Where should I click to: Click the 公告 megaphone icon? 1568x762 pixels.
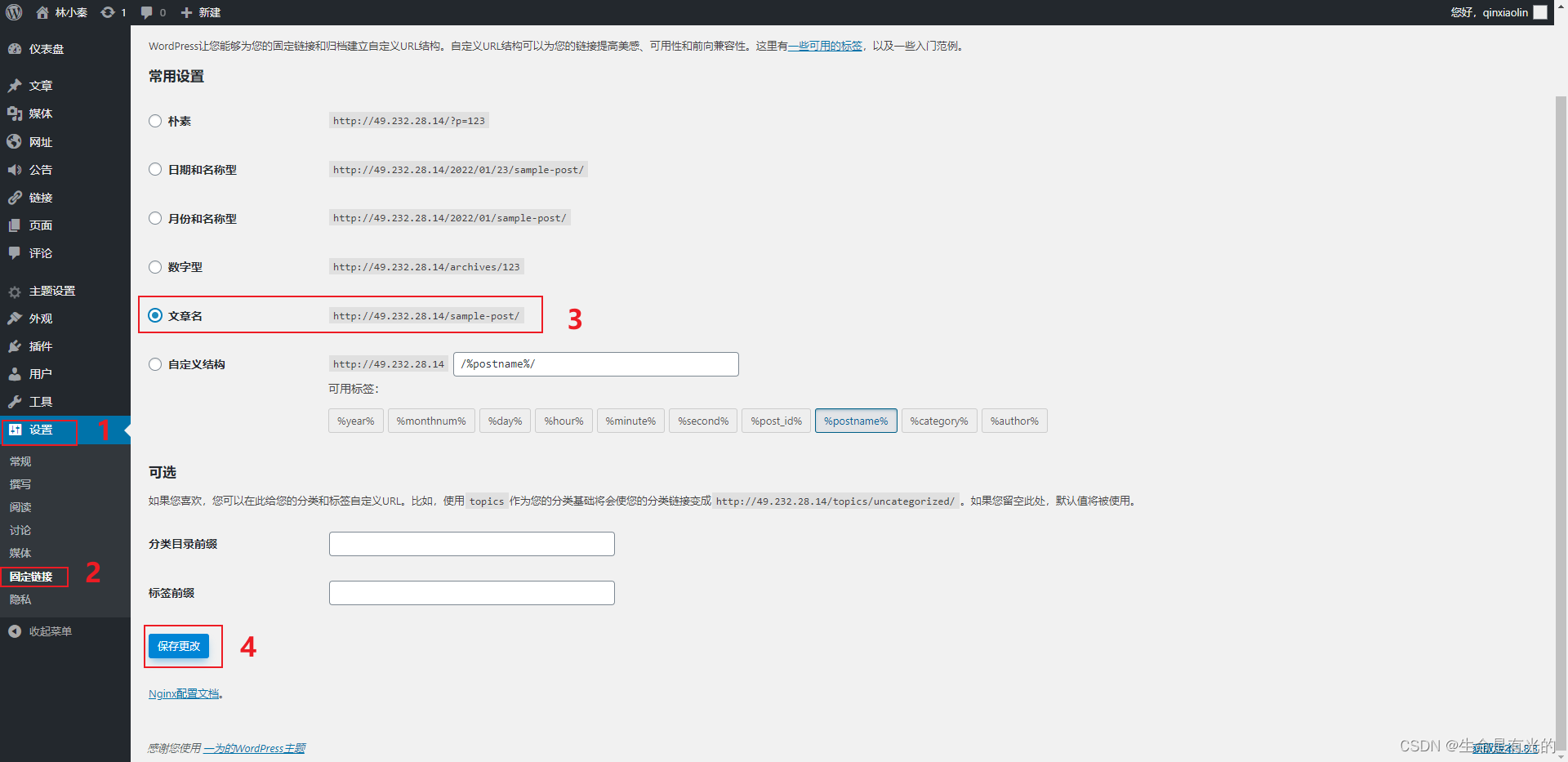tap(15, 170)
